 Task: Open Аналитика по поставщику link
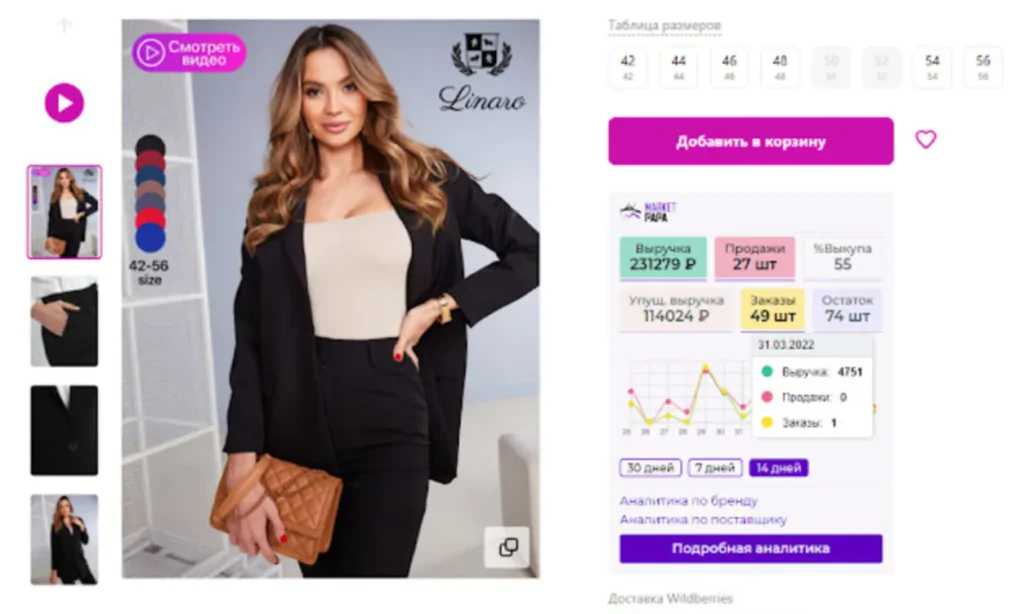703,520
